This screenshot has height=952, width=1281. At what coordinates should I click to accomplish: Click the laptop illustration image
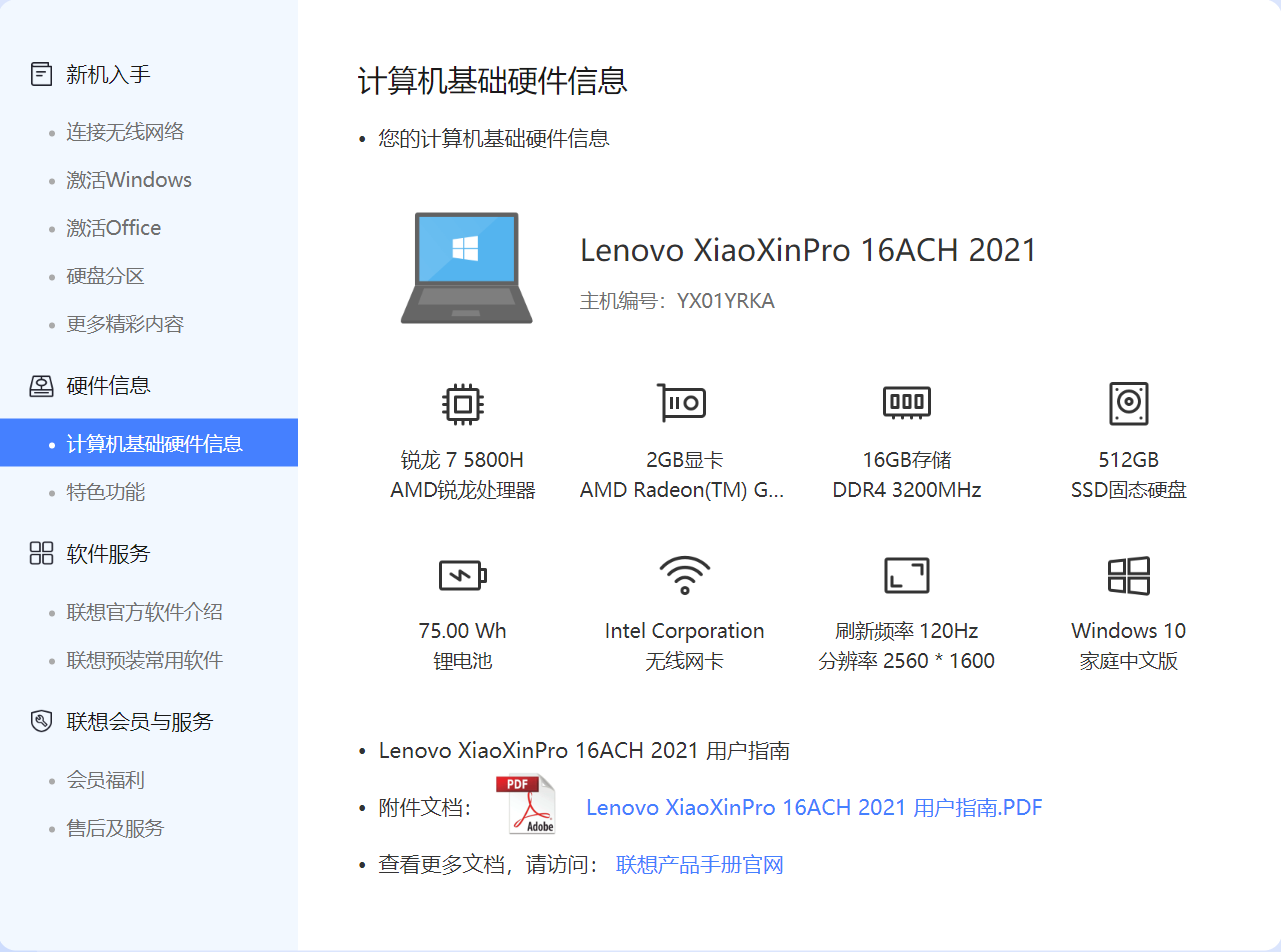click(467, 267)
